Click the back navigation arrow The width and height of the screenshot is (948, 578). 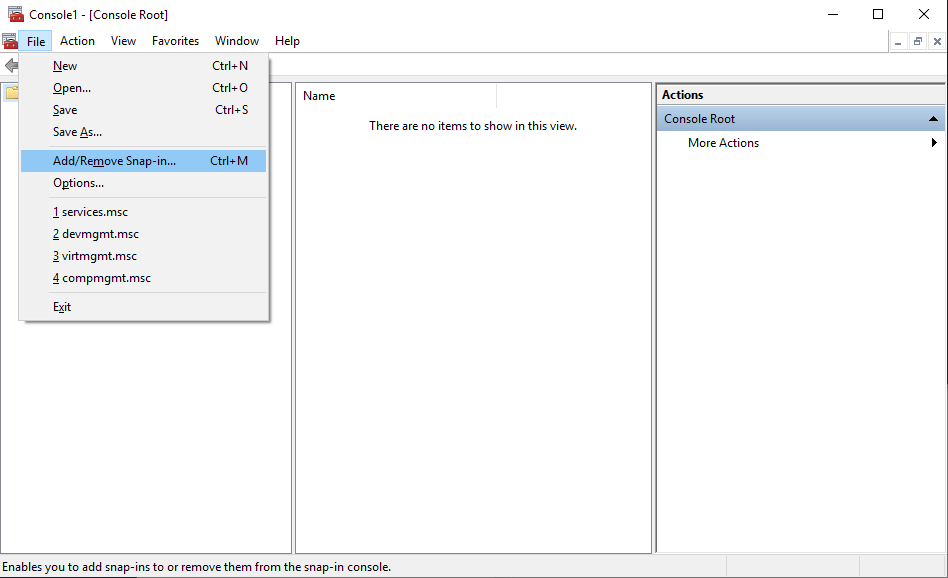(x=11, y=66)
